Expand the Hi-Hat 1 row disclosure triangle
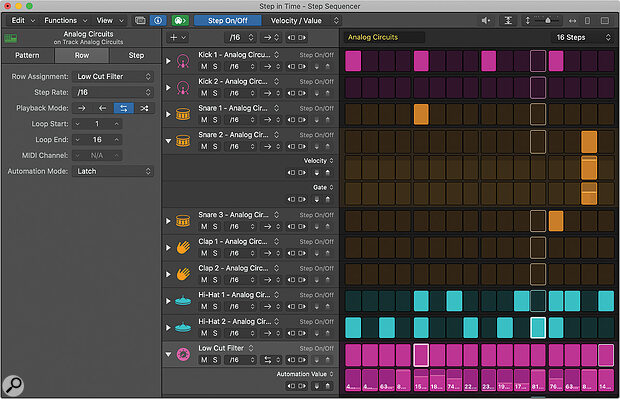 168,301
